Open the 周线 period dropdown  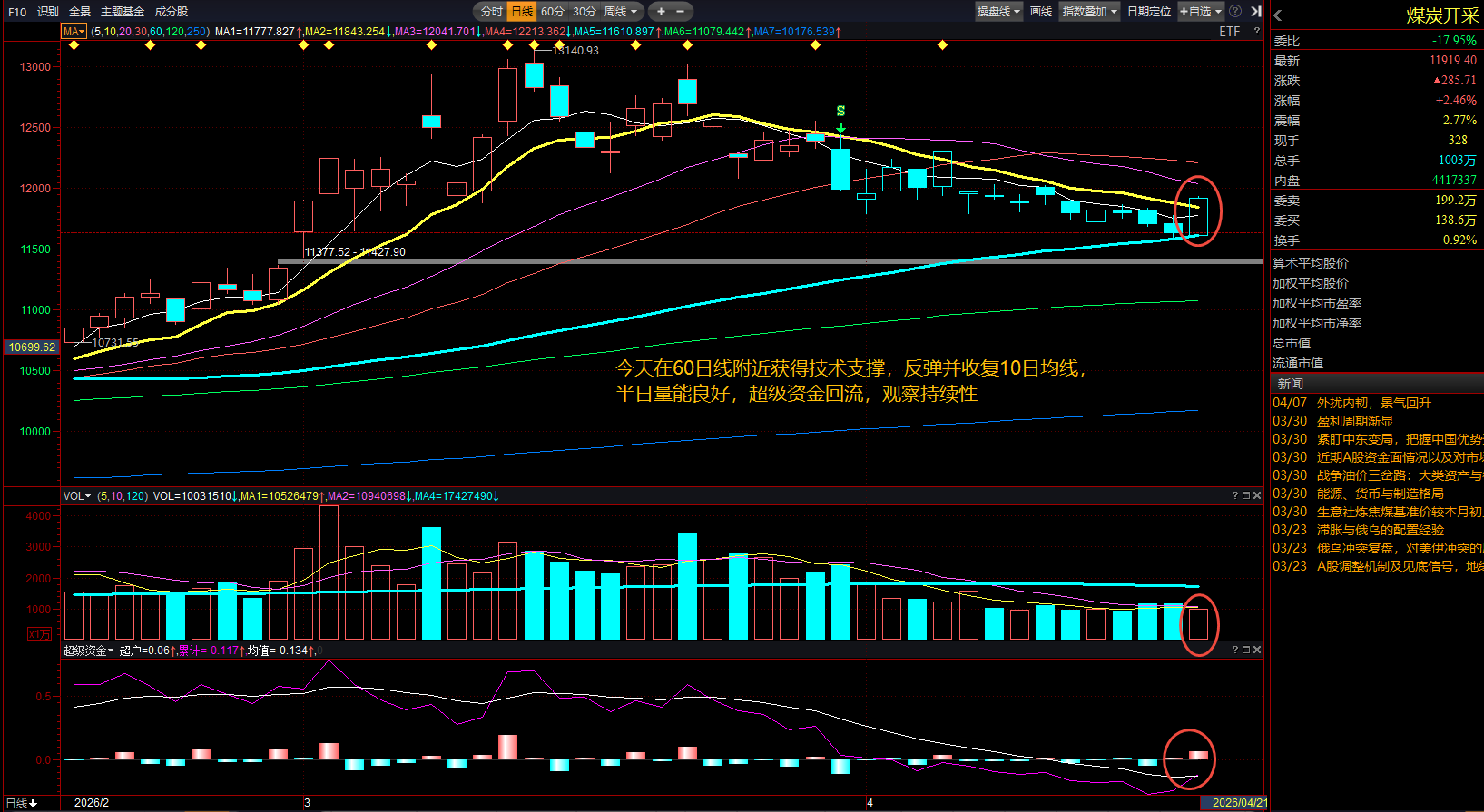click(621, 11)
